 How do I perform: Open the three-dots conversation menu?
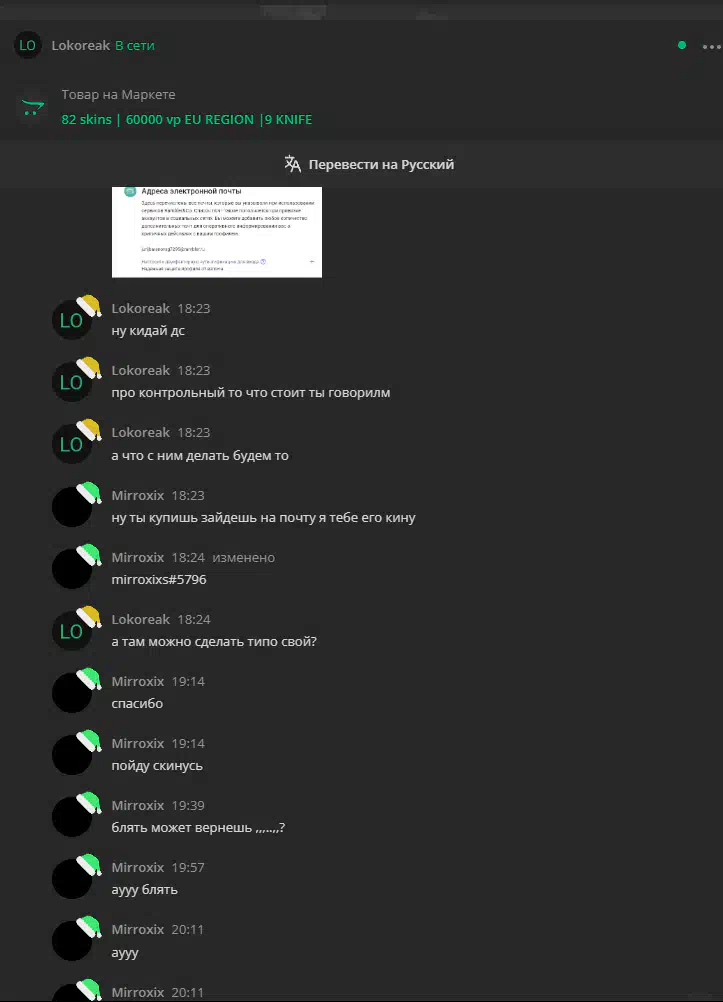711,47
